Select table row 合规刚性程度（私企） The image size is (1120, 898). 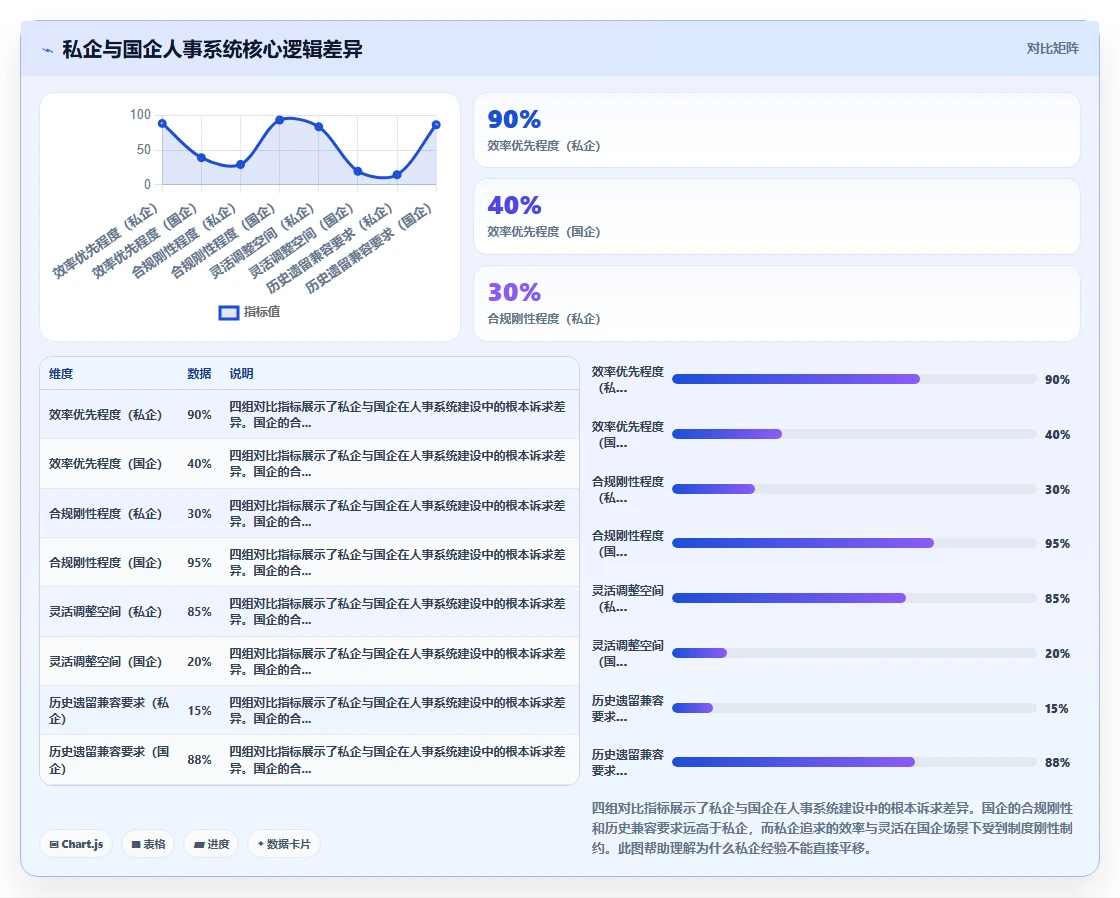click(309, 514)
